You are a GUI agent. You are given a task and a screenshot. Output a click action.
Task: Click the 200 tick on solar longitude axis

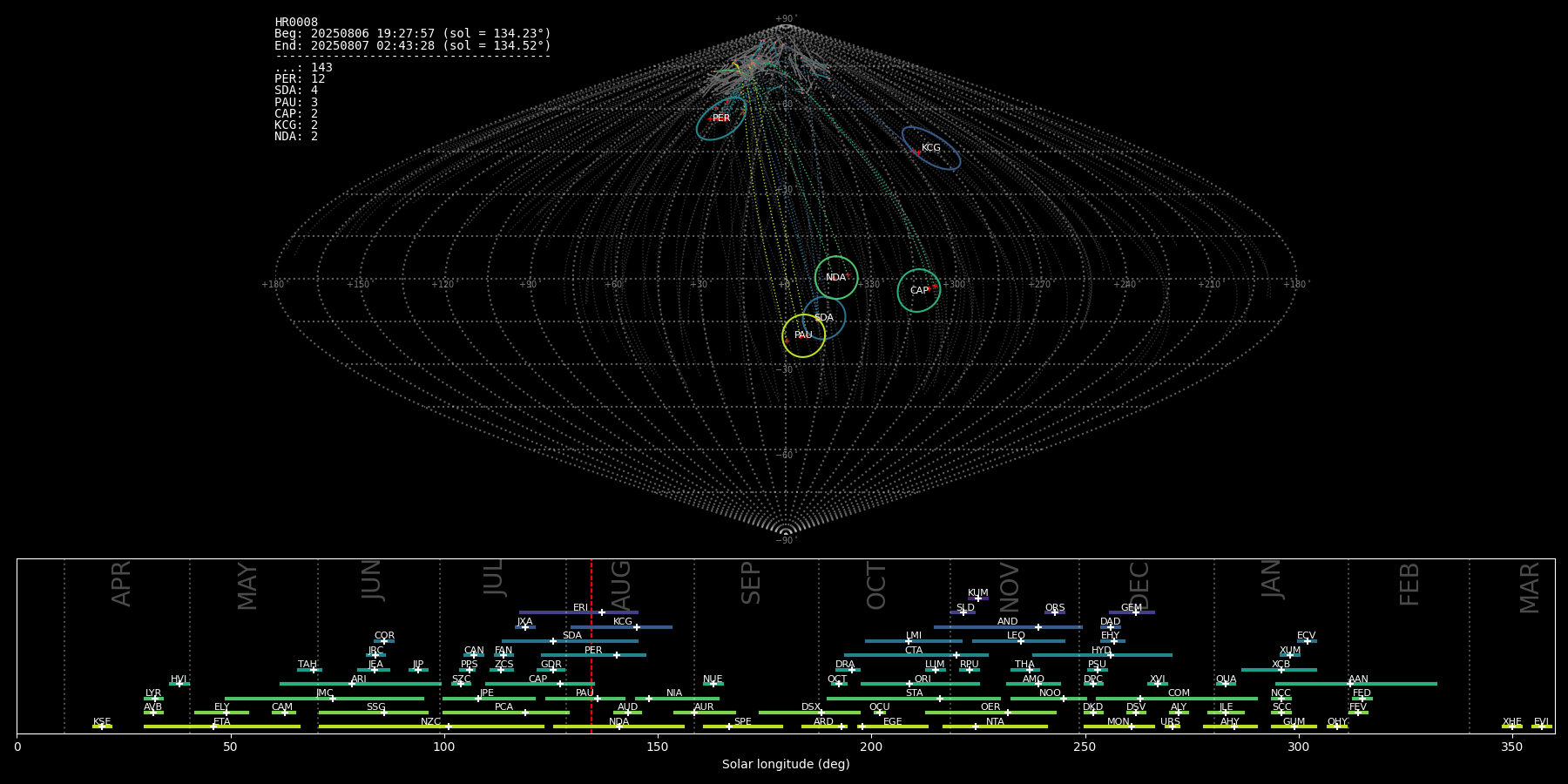point(870,747)
